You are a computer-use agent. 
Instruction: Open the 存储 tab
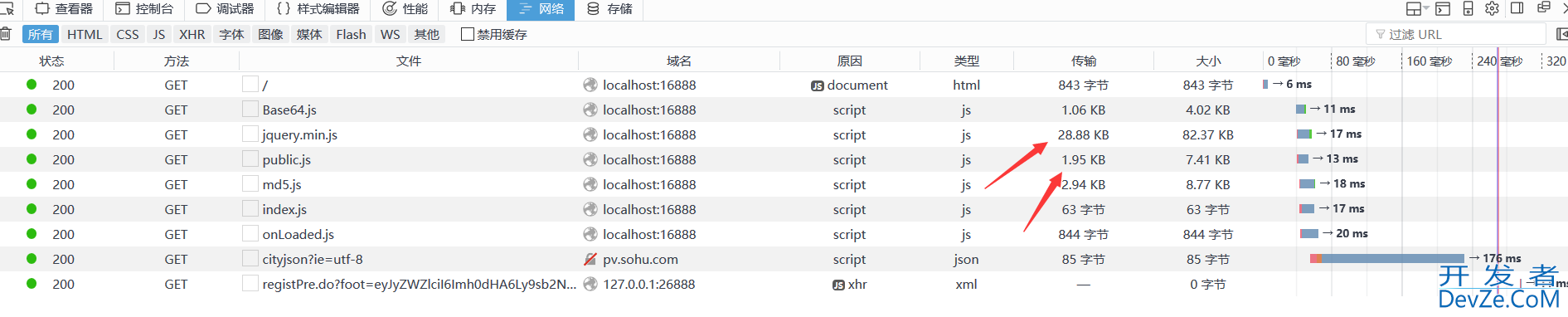(x=609, y=9)
